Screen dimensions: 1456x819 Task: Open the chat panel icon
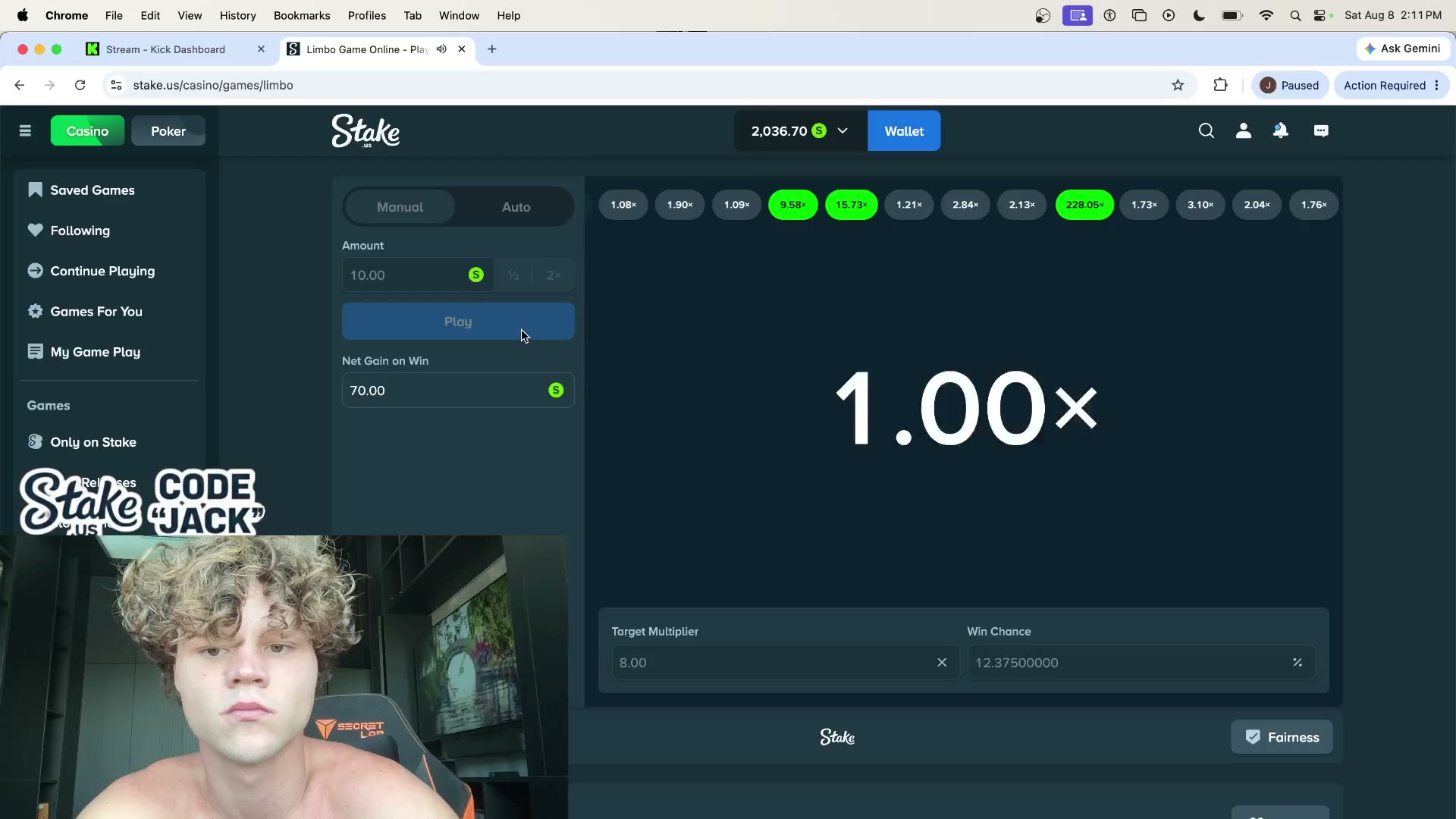[1321, 131]
